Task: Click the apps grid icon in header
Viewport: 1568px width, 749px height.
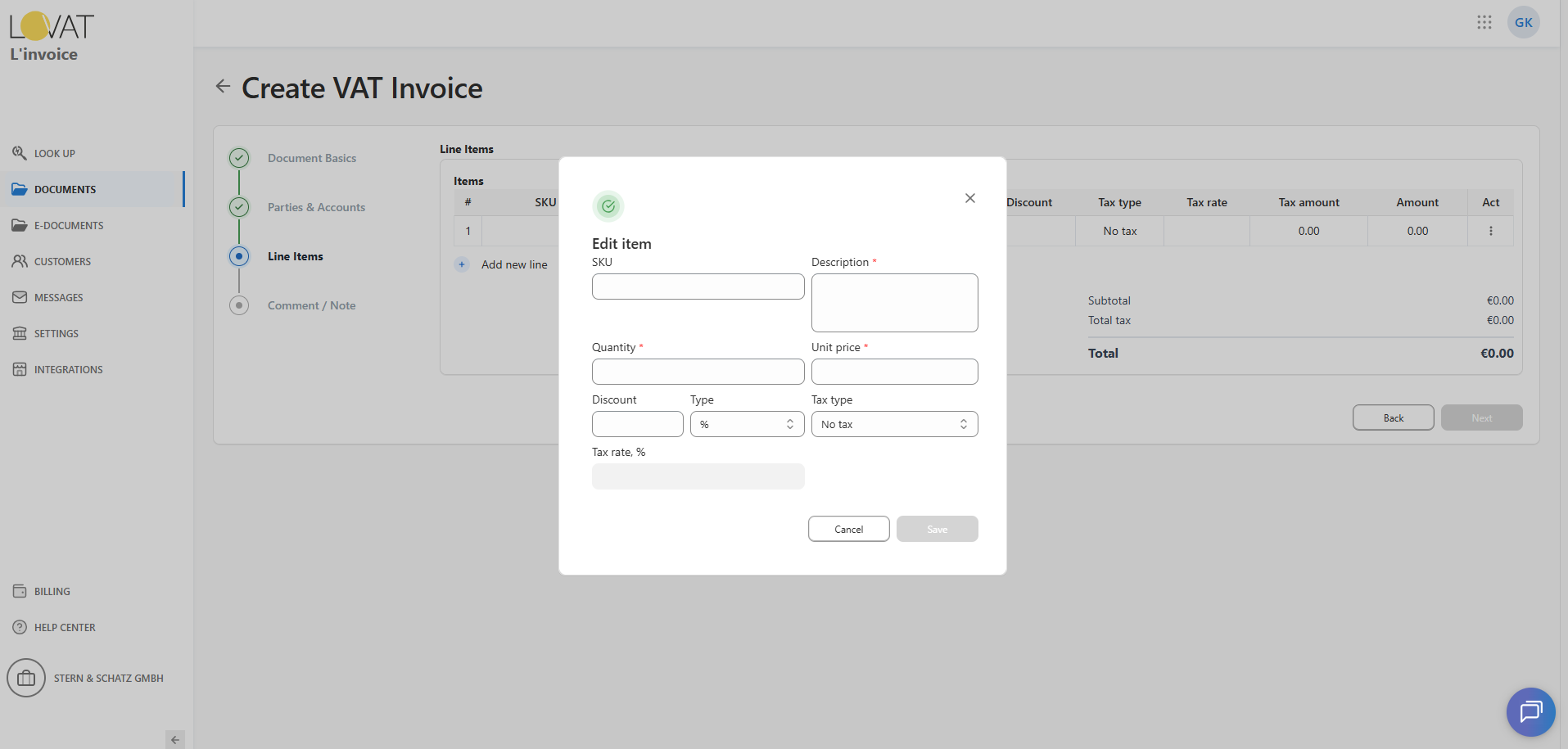Action: 1484,22
